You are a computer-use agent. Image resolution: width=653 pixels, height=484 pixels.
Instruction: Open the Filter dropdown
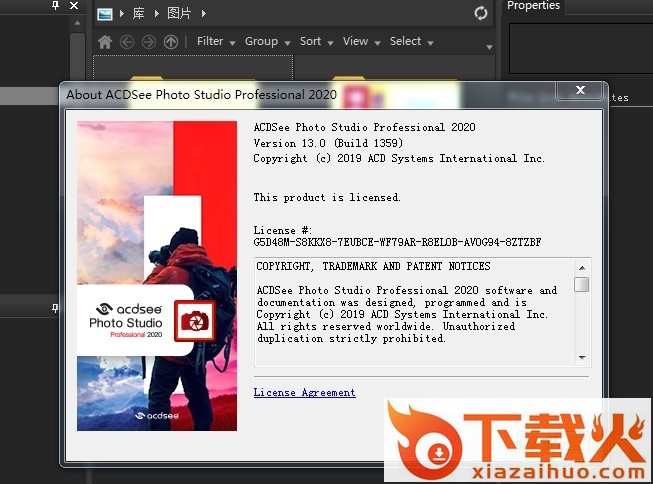pyautogui.click(x=216, y=41)
